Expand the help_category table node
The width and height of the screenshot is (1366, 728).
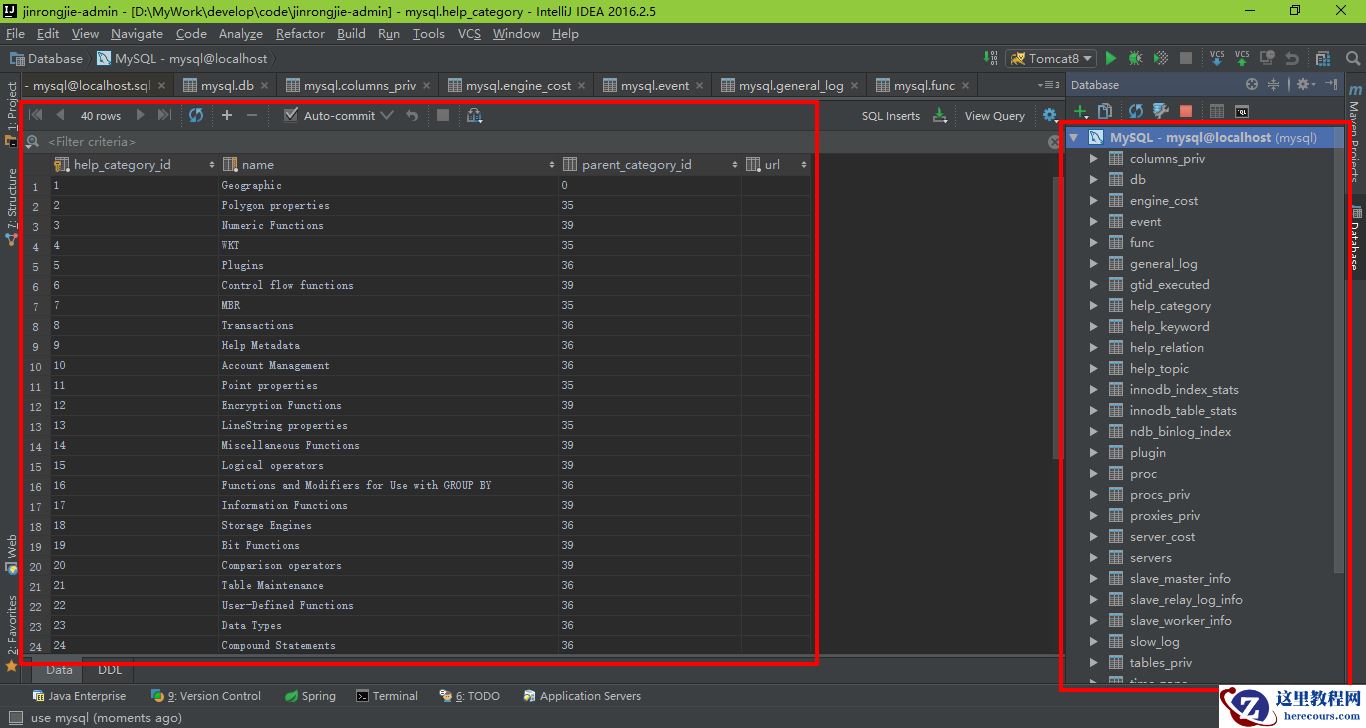click(1093, 306)
